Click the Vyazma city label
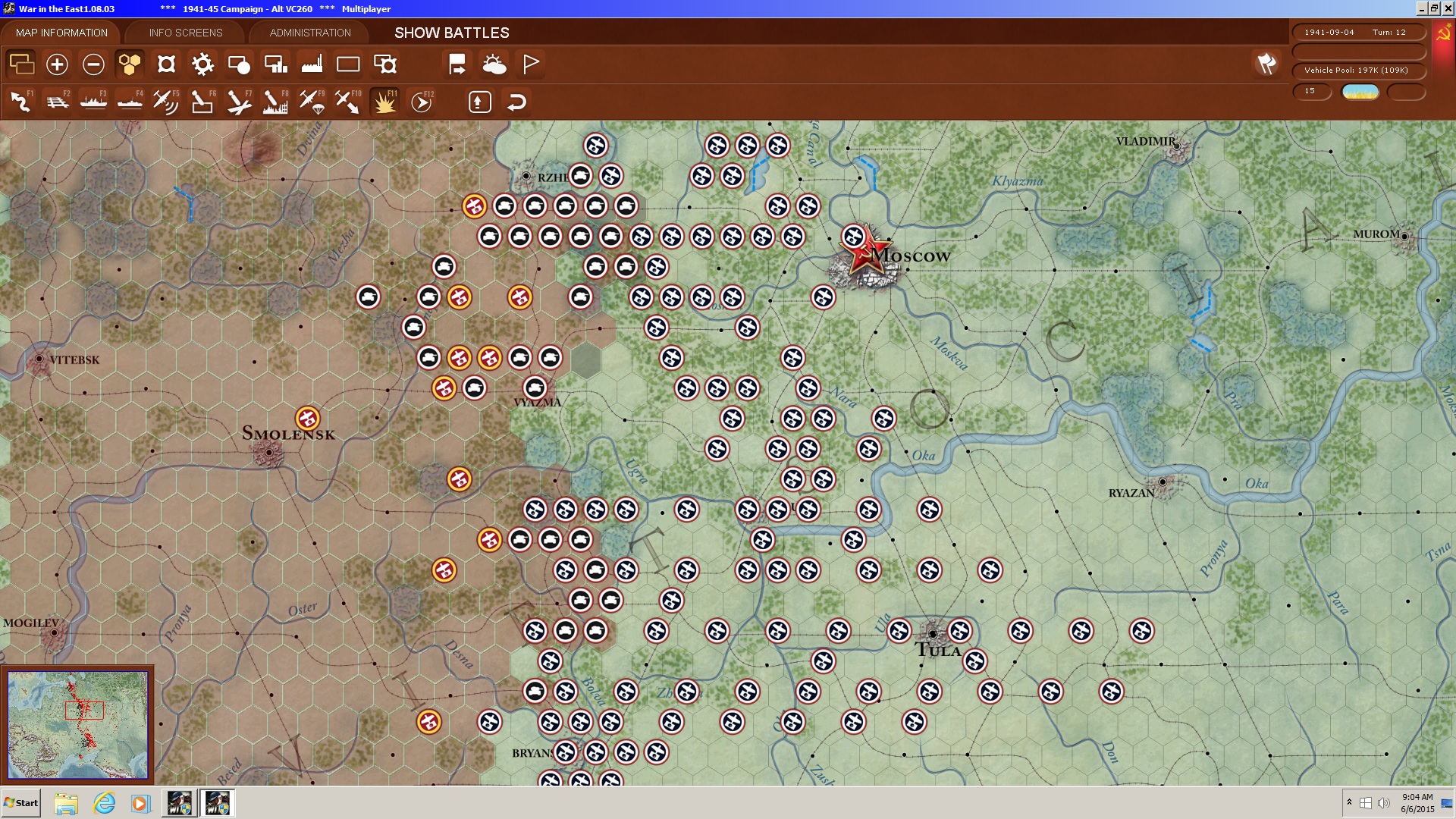1456x819 pixels. [538, 403]
